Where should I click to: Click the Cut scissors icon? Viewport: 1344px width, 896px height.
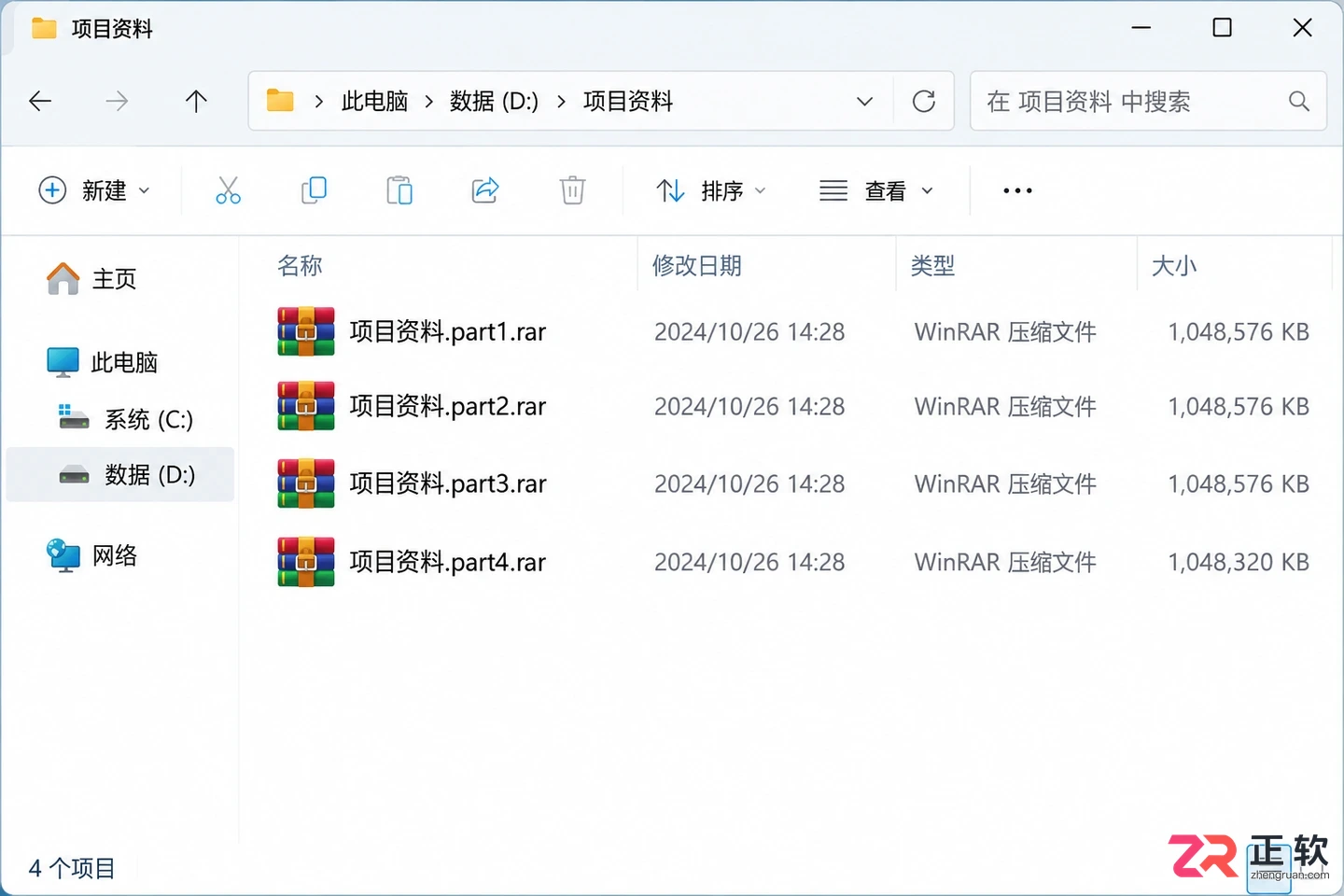pos(228,190)
